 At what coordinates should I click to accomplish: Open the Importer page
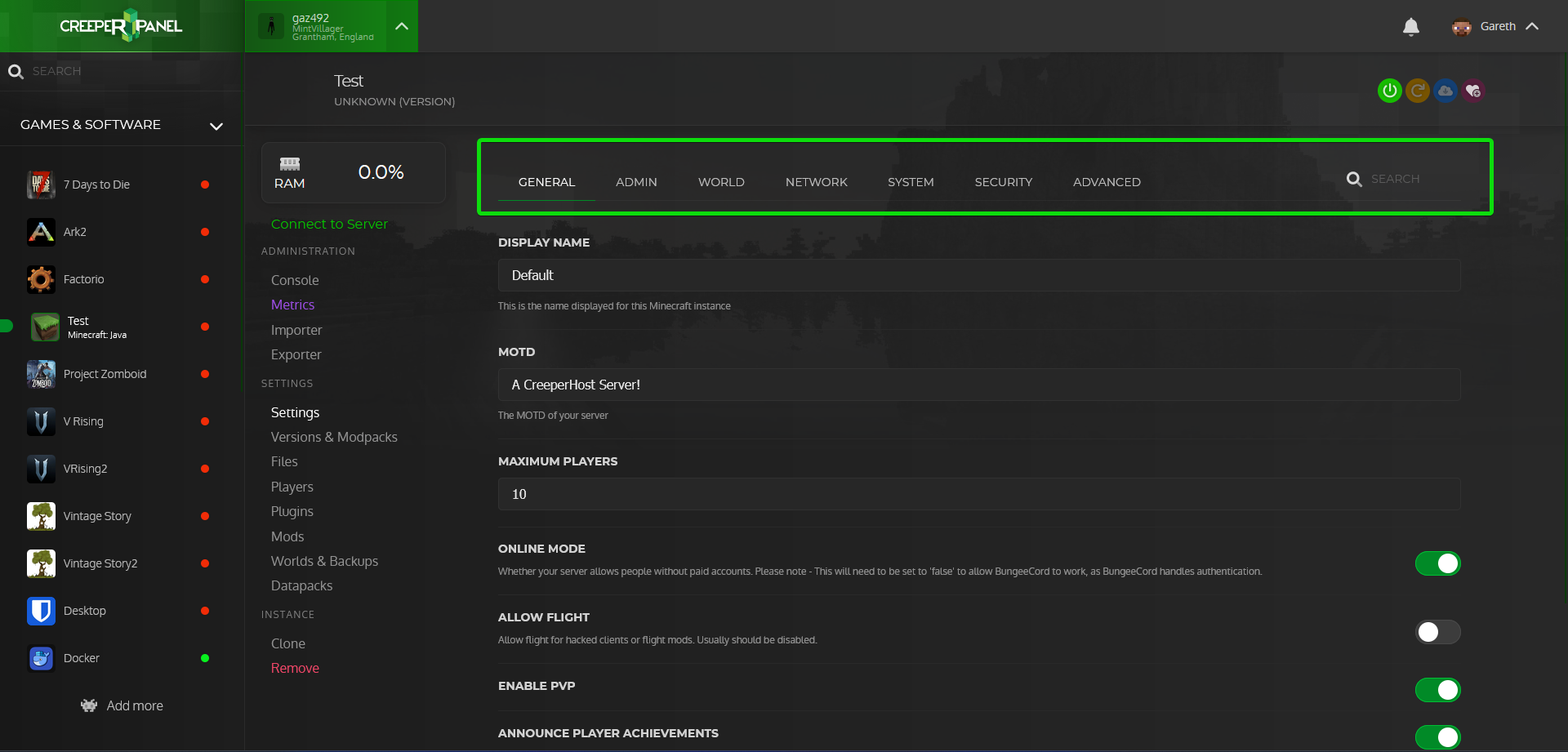[296, 330]
